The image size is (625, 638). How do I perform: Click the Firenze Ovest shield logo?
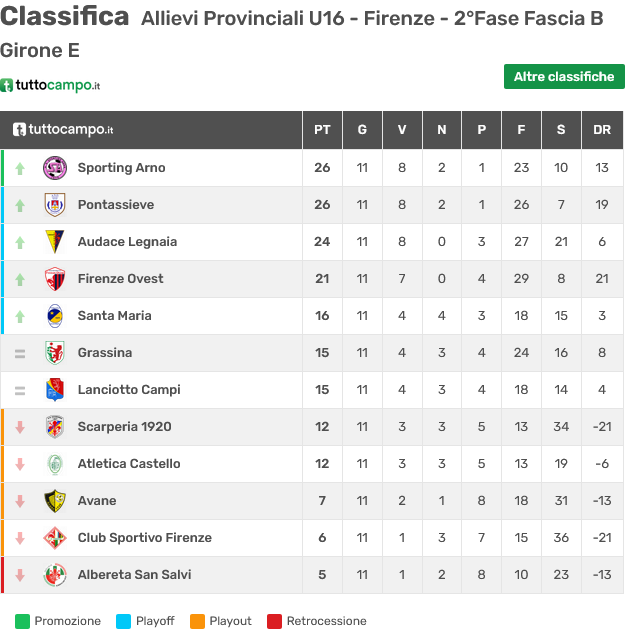pyautogui.click(x=55, y=279)
